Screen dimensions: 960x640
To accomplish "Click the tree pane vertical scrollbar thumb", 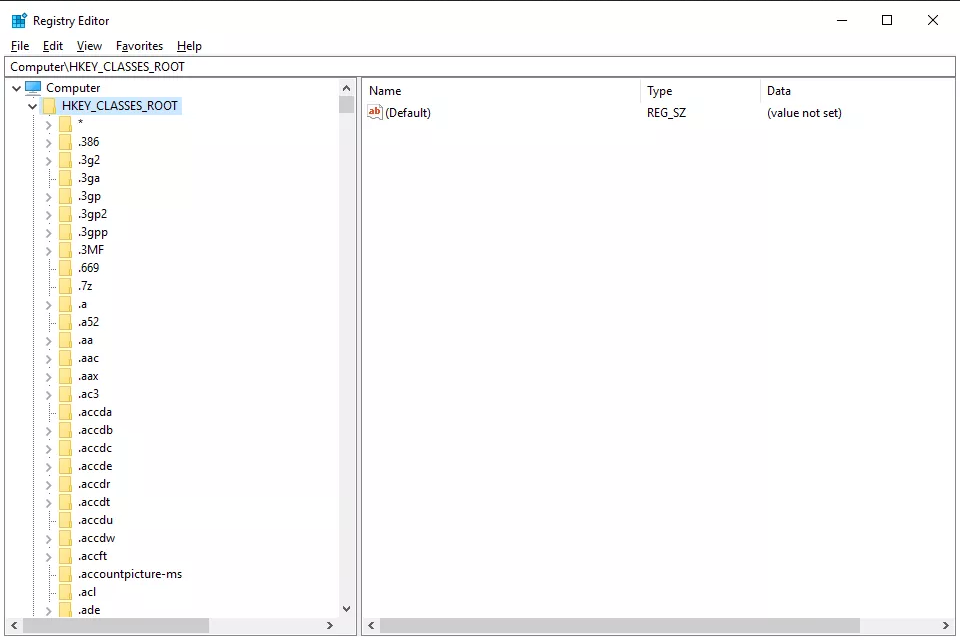I will pos(347,105).
